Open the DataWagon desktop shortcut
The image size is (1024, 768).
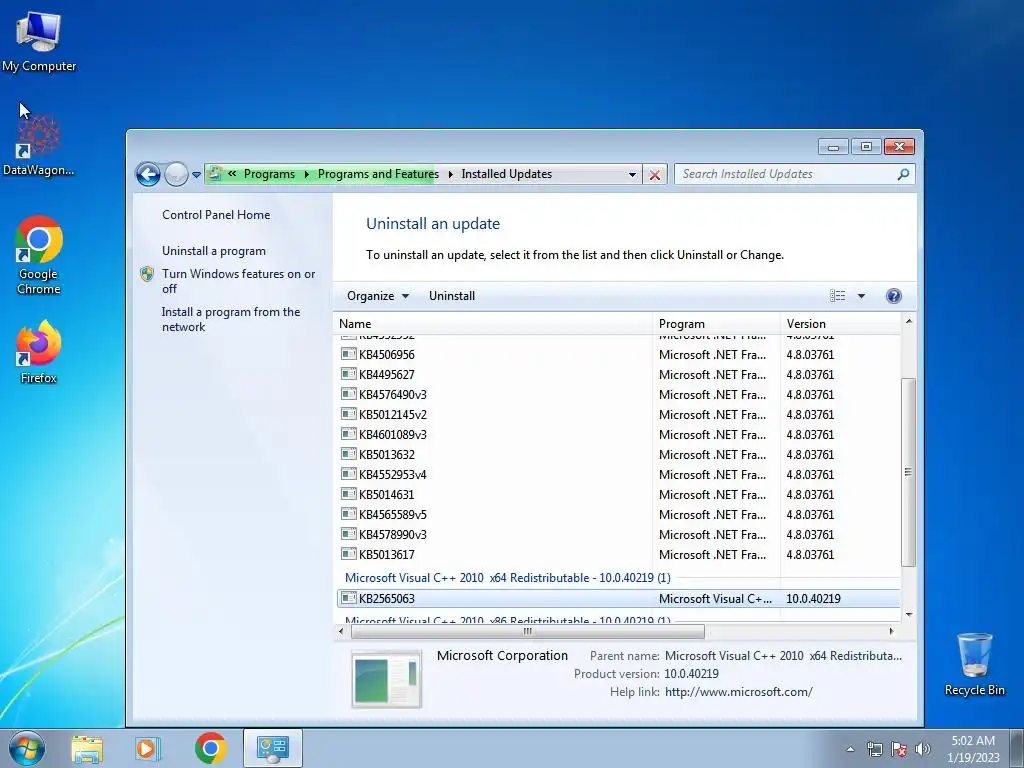pos(39,145)
